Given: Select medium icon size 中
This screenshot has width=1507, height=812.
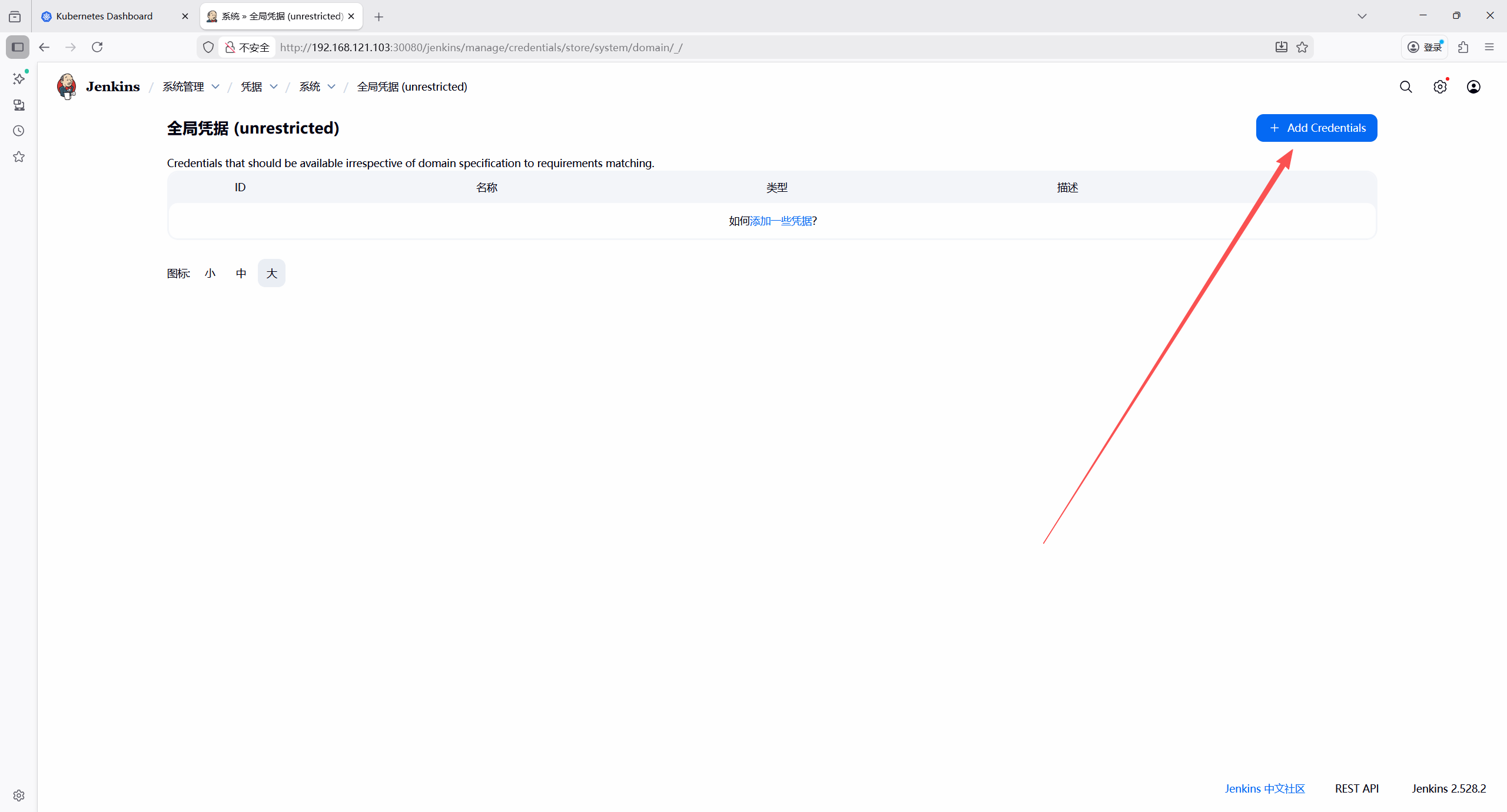Looking at the screenshot, I should click(241, 273).
